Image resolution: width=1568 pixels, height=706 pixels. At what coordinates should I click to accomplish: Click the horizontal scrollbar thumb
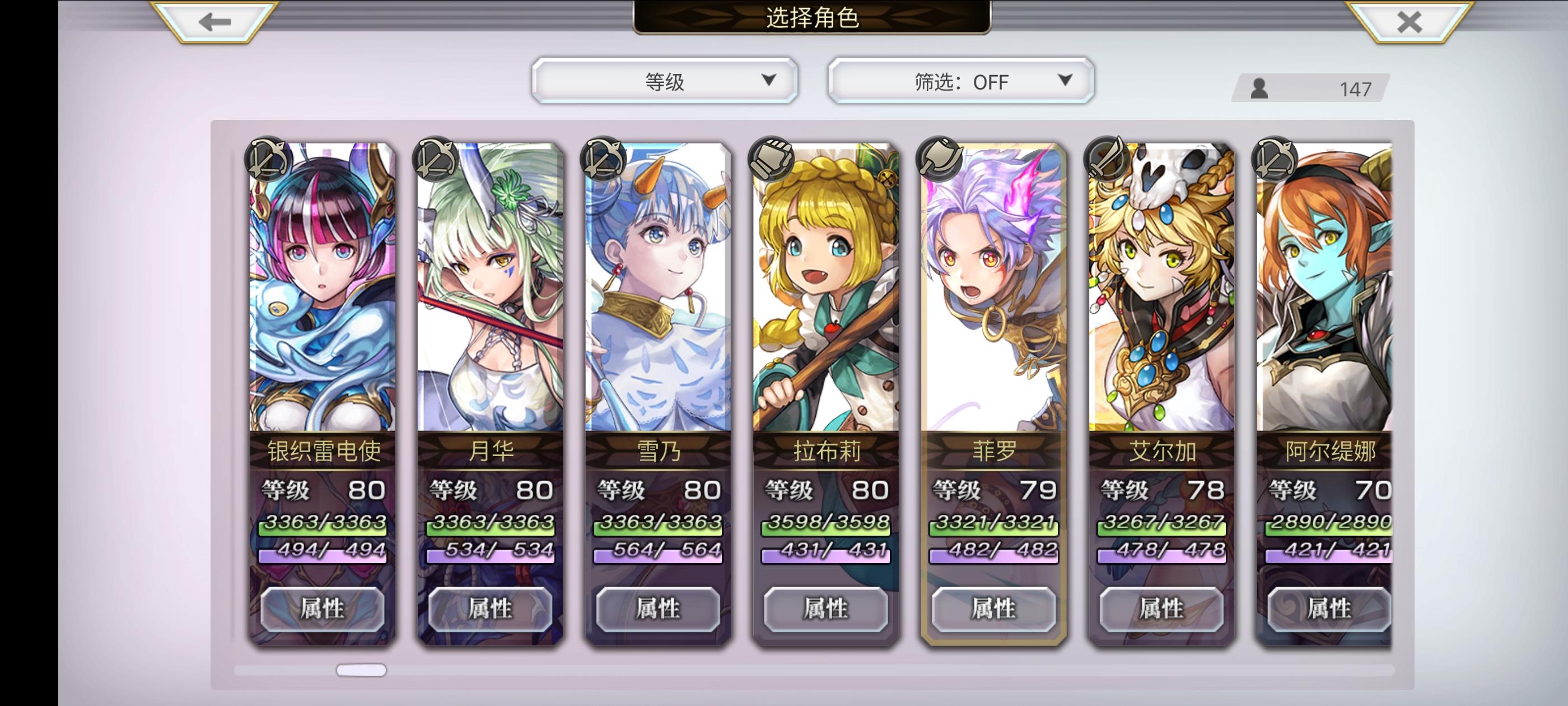(x=361, y=670)
